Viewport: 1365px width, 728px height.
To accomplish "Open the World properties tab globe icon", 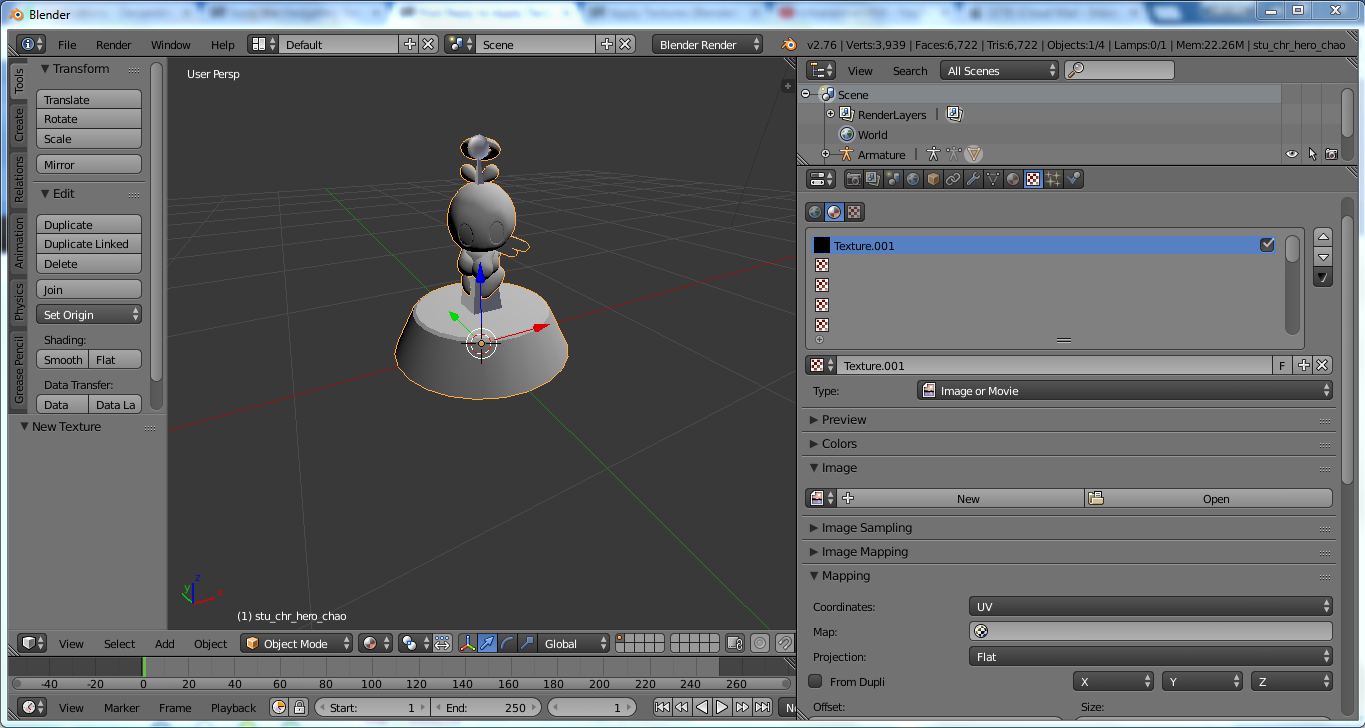I will point(913,179).
